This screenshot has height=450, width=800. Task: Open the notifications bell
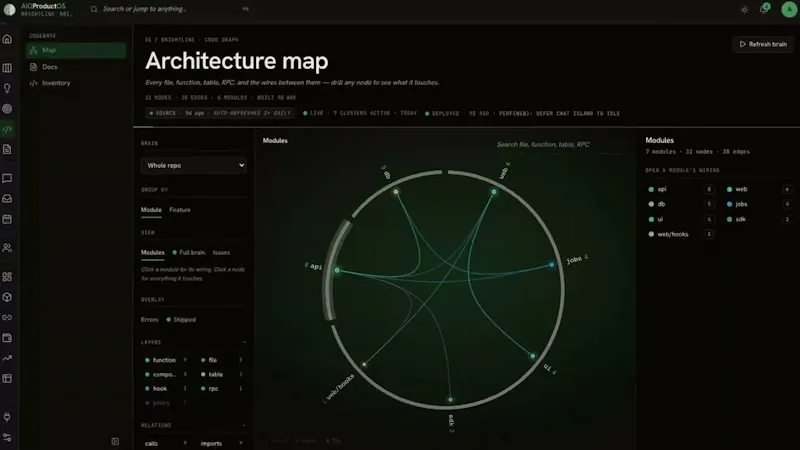click(764, 9)
